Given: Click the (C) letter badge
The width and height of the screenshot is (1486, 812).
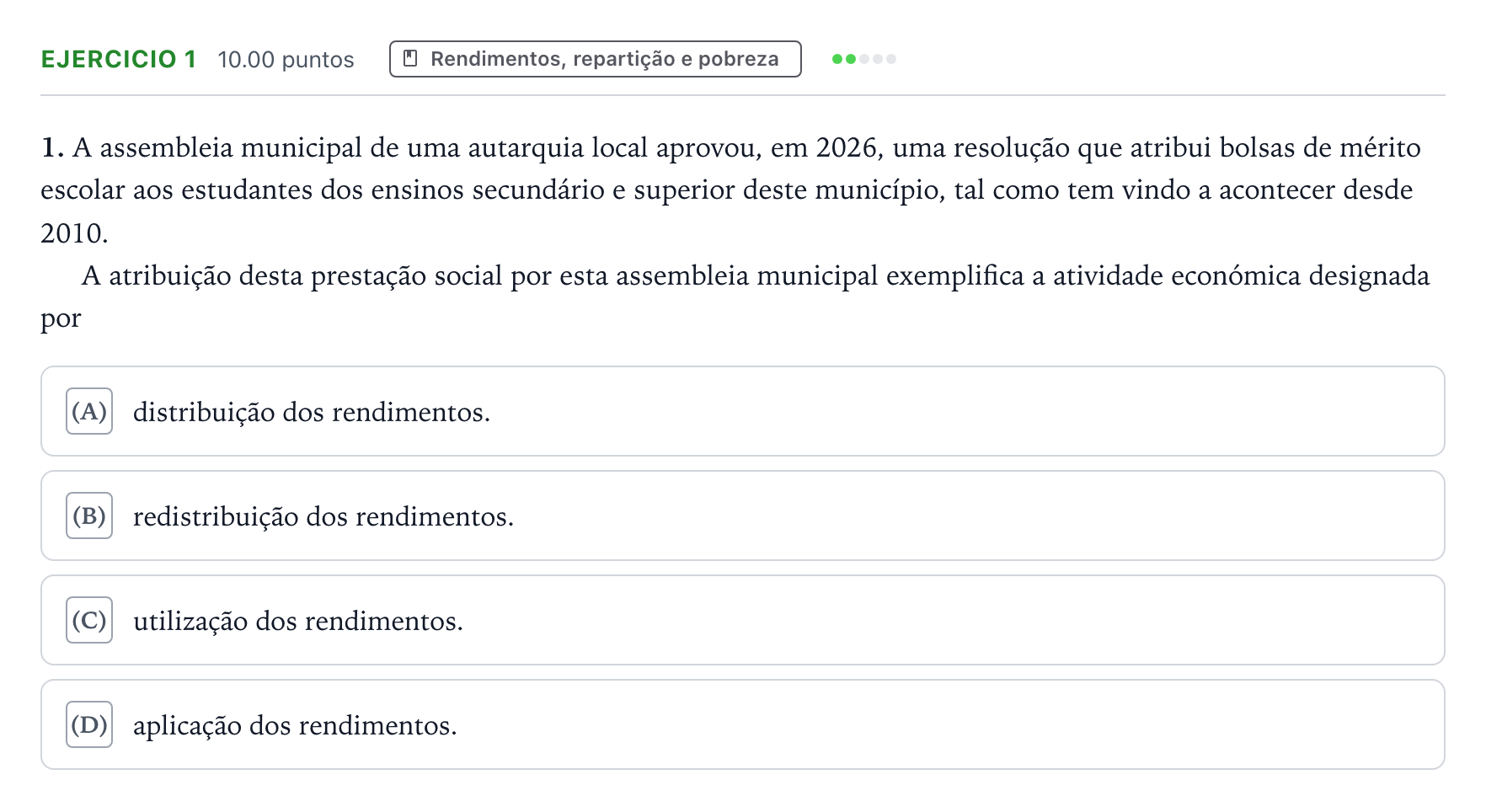Looking at the screenshot, I should point(89,620).
